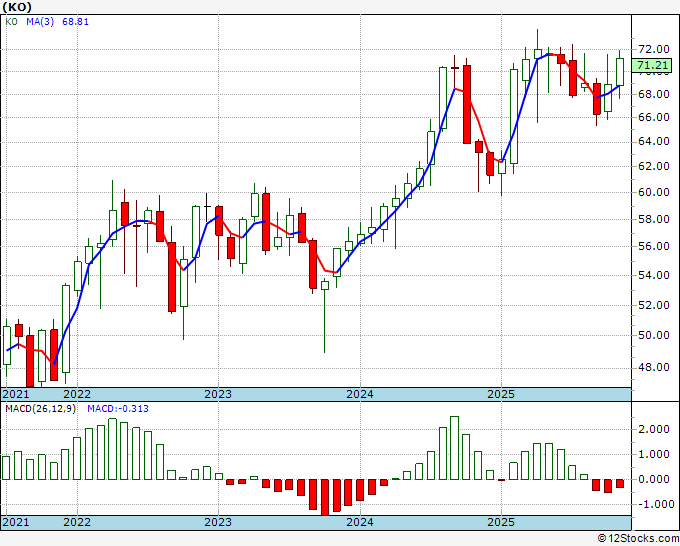
Task: Click the 54.00 price axis label
Action: point(654,275)
